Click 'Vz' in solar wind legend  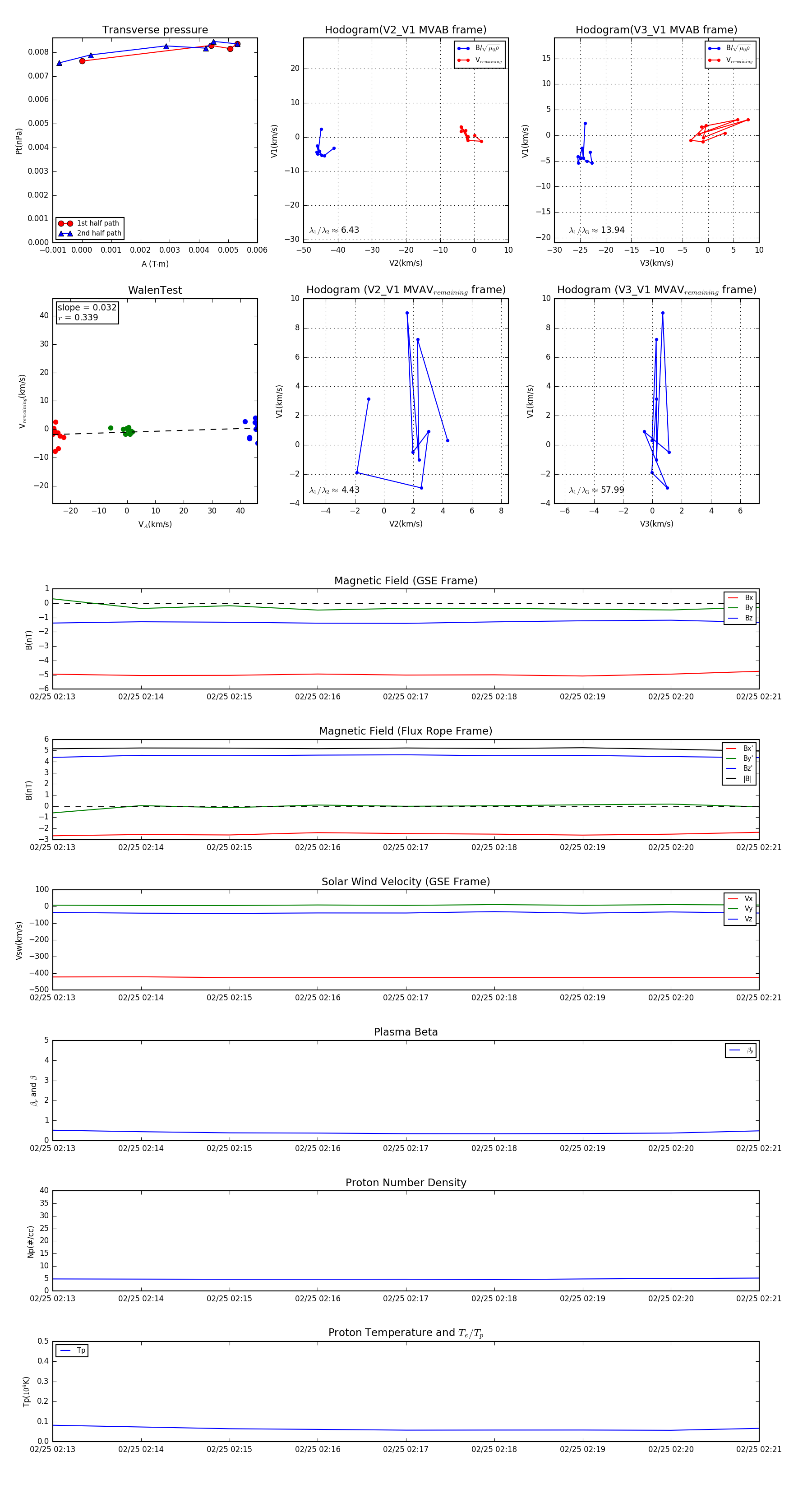coord(740,919)
